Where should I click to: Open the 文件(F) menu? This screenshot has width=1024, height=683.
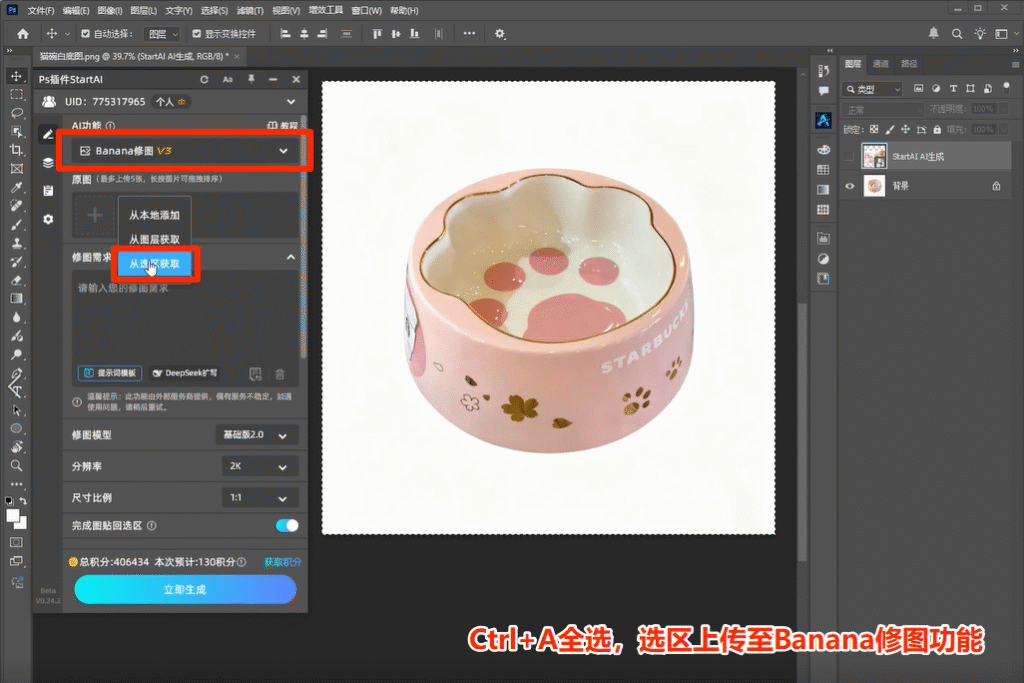point(41,10)
